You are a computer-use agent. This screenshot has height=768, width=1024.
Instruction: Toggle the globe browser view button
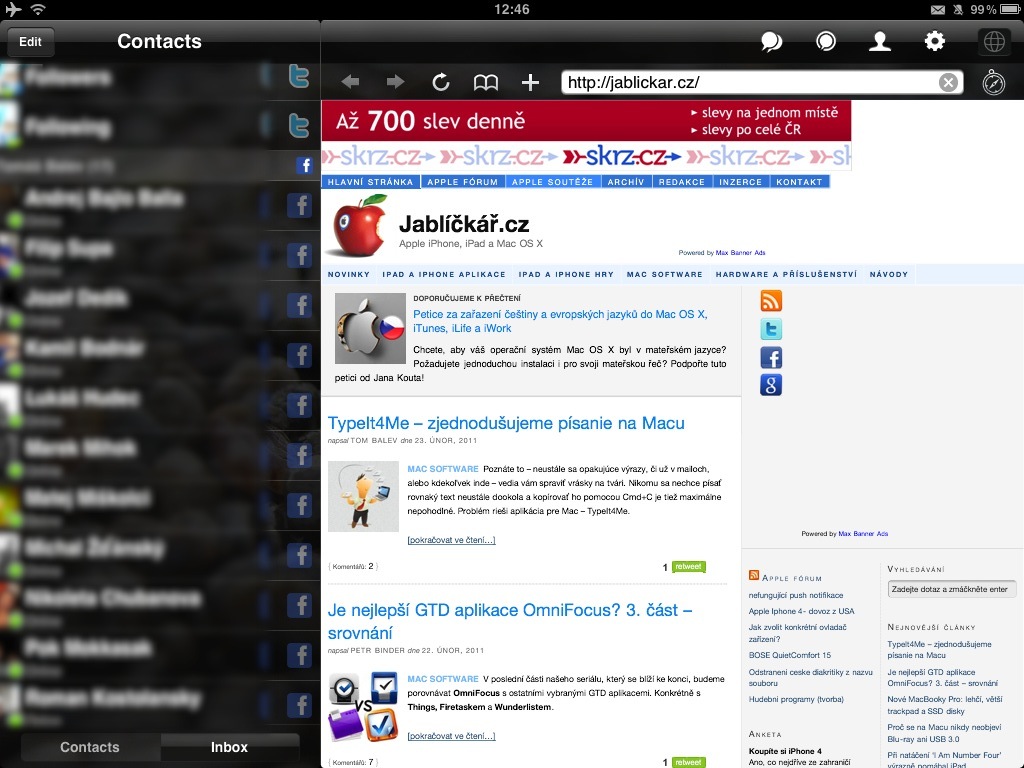point(993,41)
